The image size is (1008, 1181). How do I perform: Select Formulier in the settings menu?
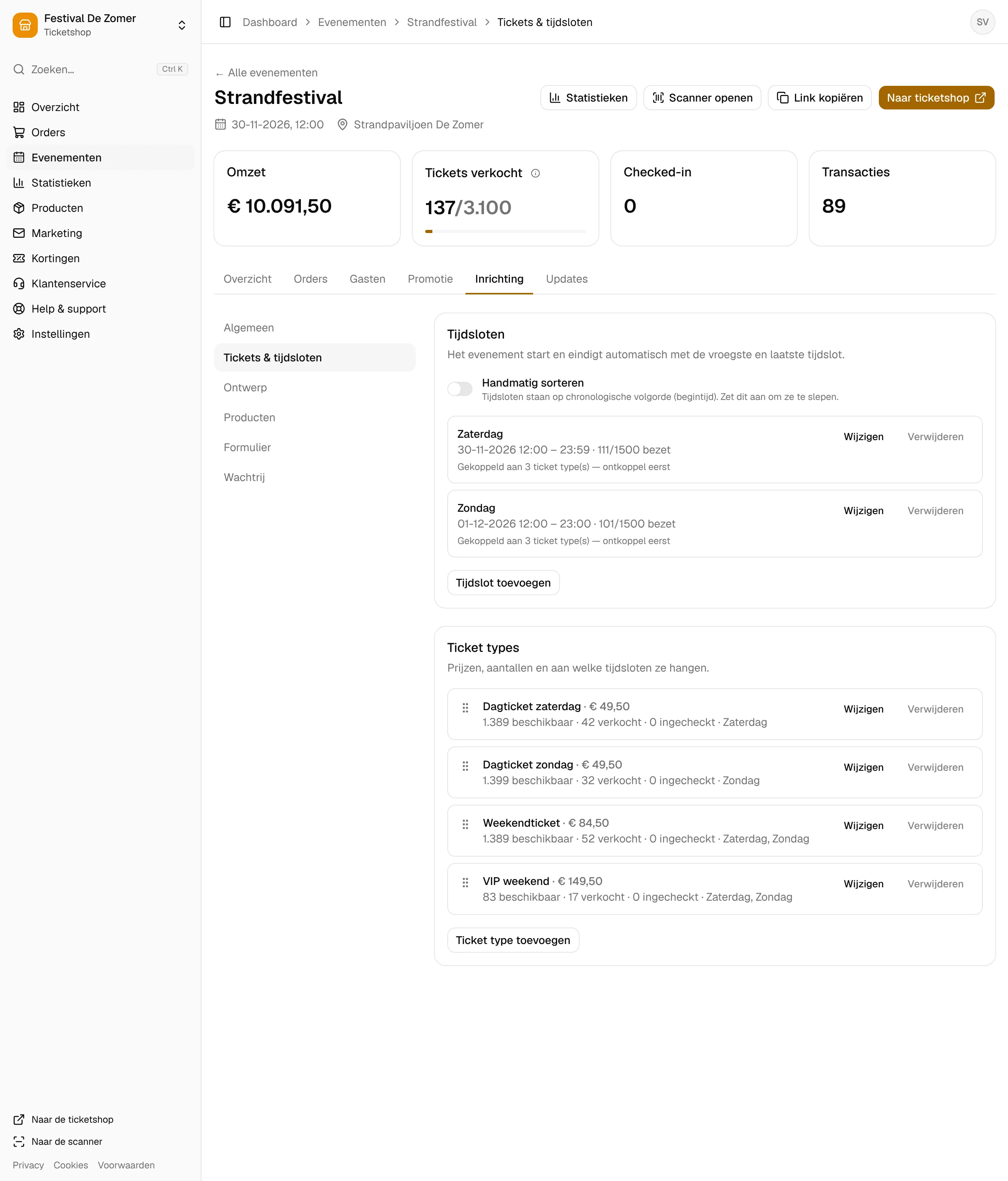click(x=315, y=448)
